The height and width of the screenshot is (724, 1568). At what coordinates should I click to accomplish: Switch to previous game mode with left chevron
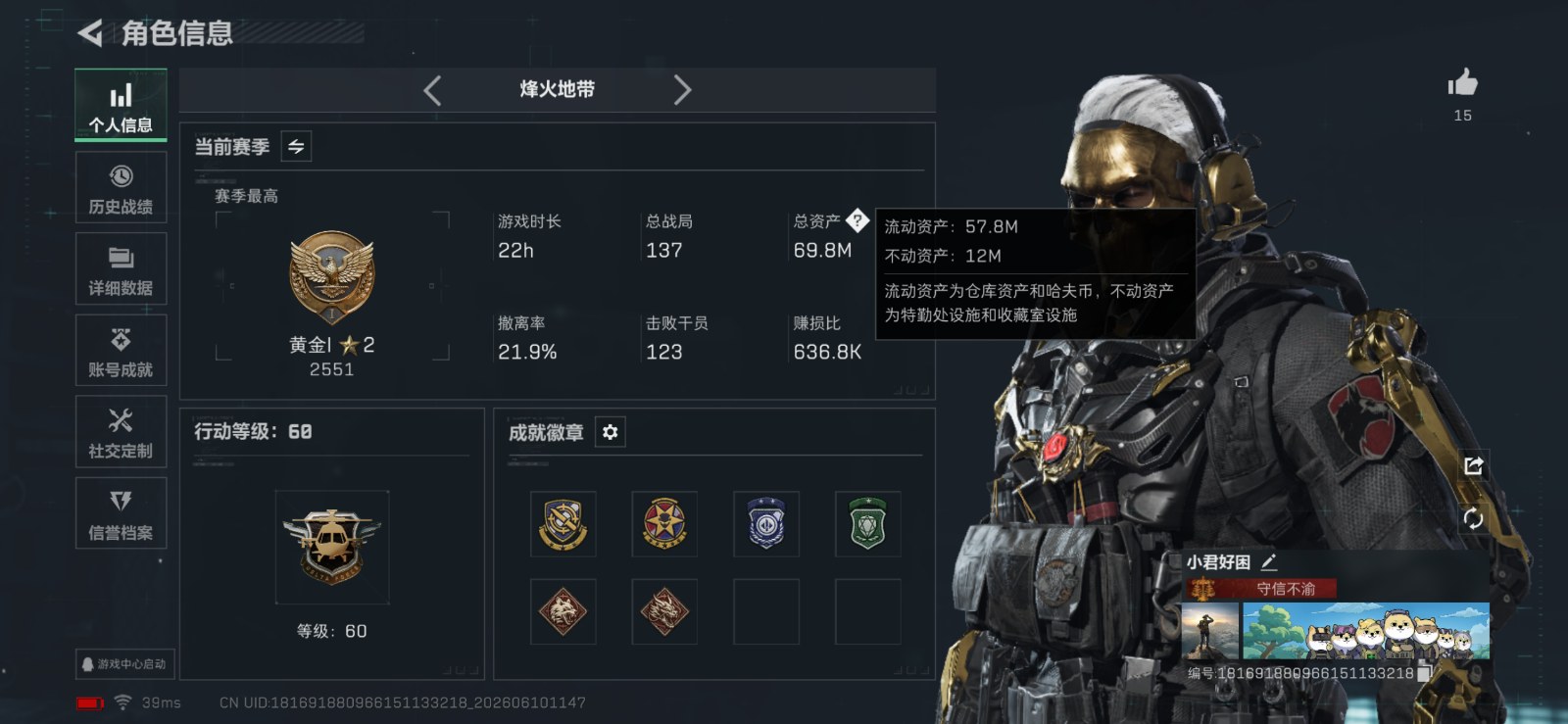[432, 90]
